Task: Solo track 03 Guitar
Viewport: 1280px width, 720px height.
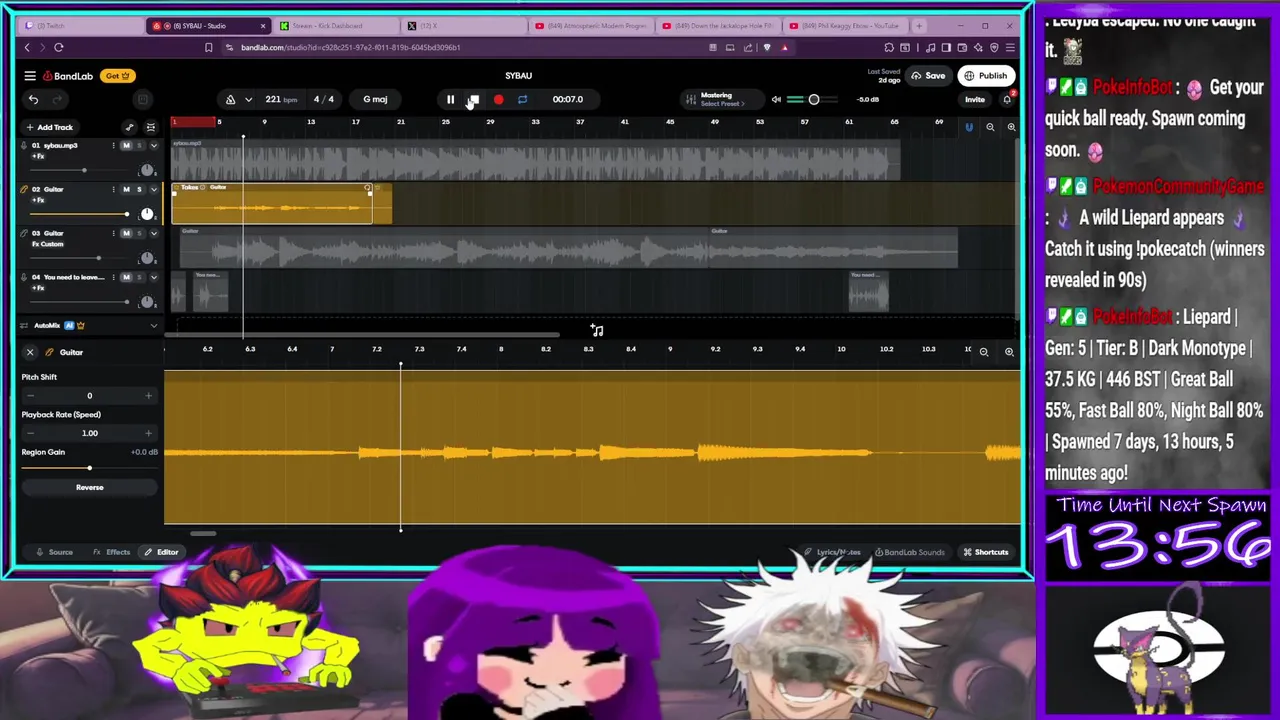Action: click(x=139, y=233)
